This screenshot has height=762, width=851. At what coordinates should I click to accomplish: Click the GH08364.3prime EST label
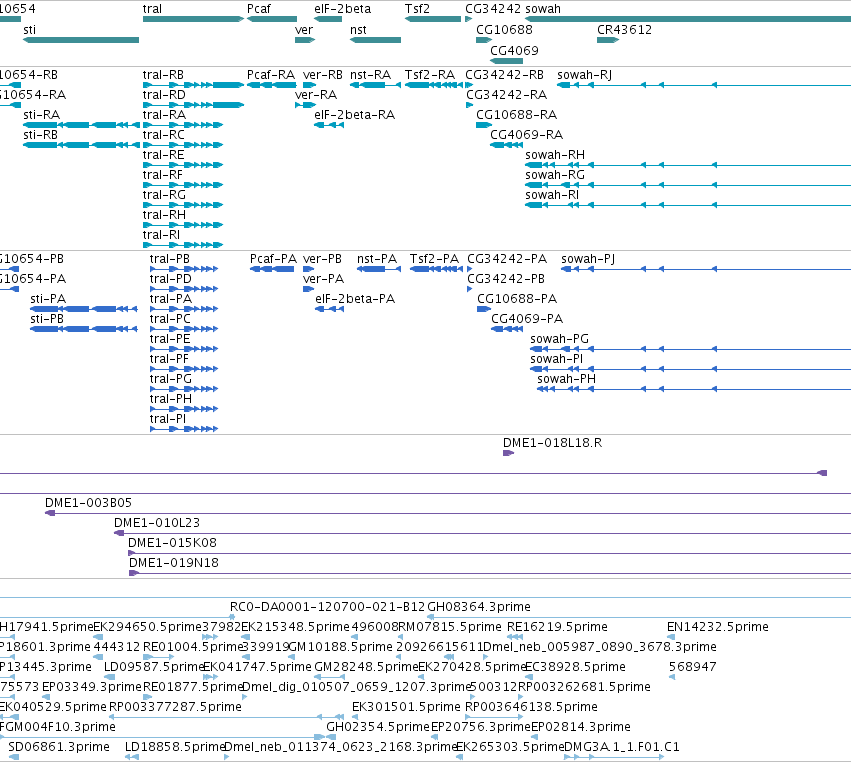479,606
